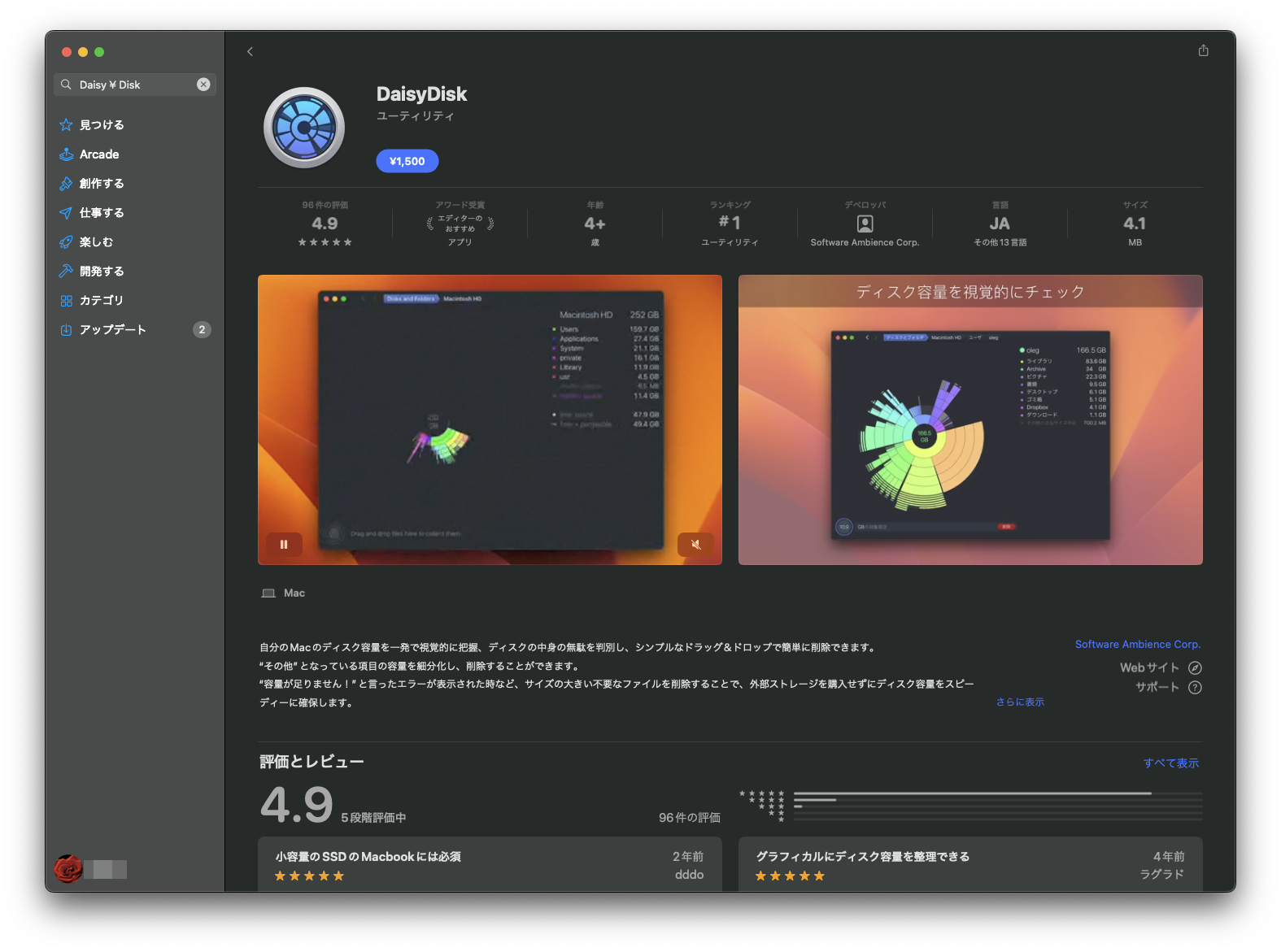Buy the app for ¥1,500

pyautogui.click(x=407, y=161)
